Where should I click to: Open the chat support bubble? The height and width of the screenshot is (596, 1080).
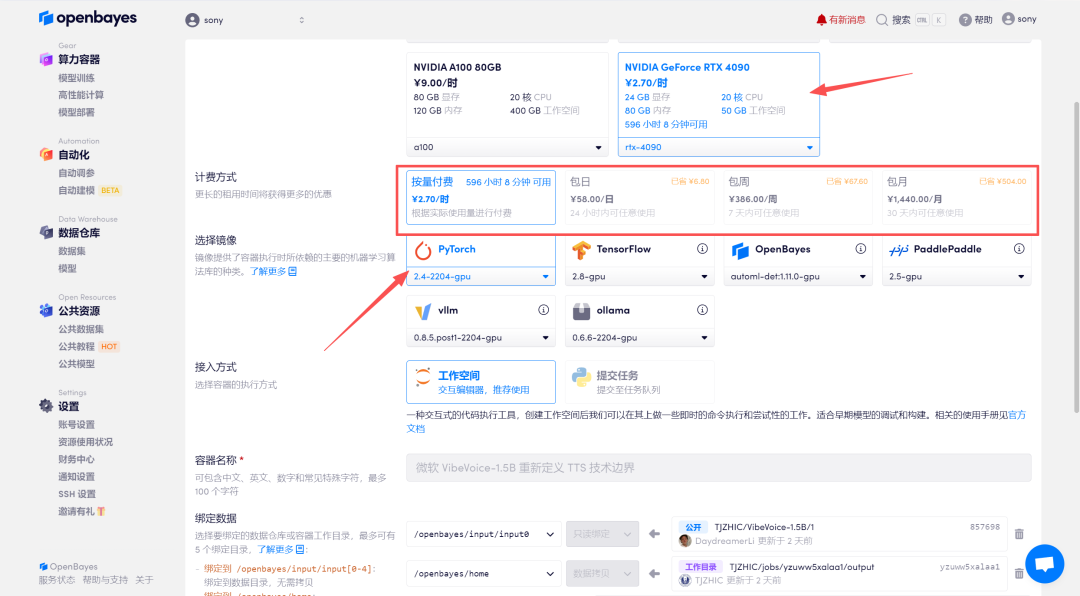point(1044,563)
